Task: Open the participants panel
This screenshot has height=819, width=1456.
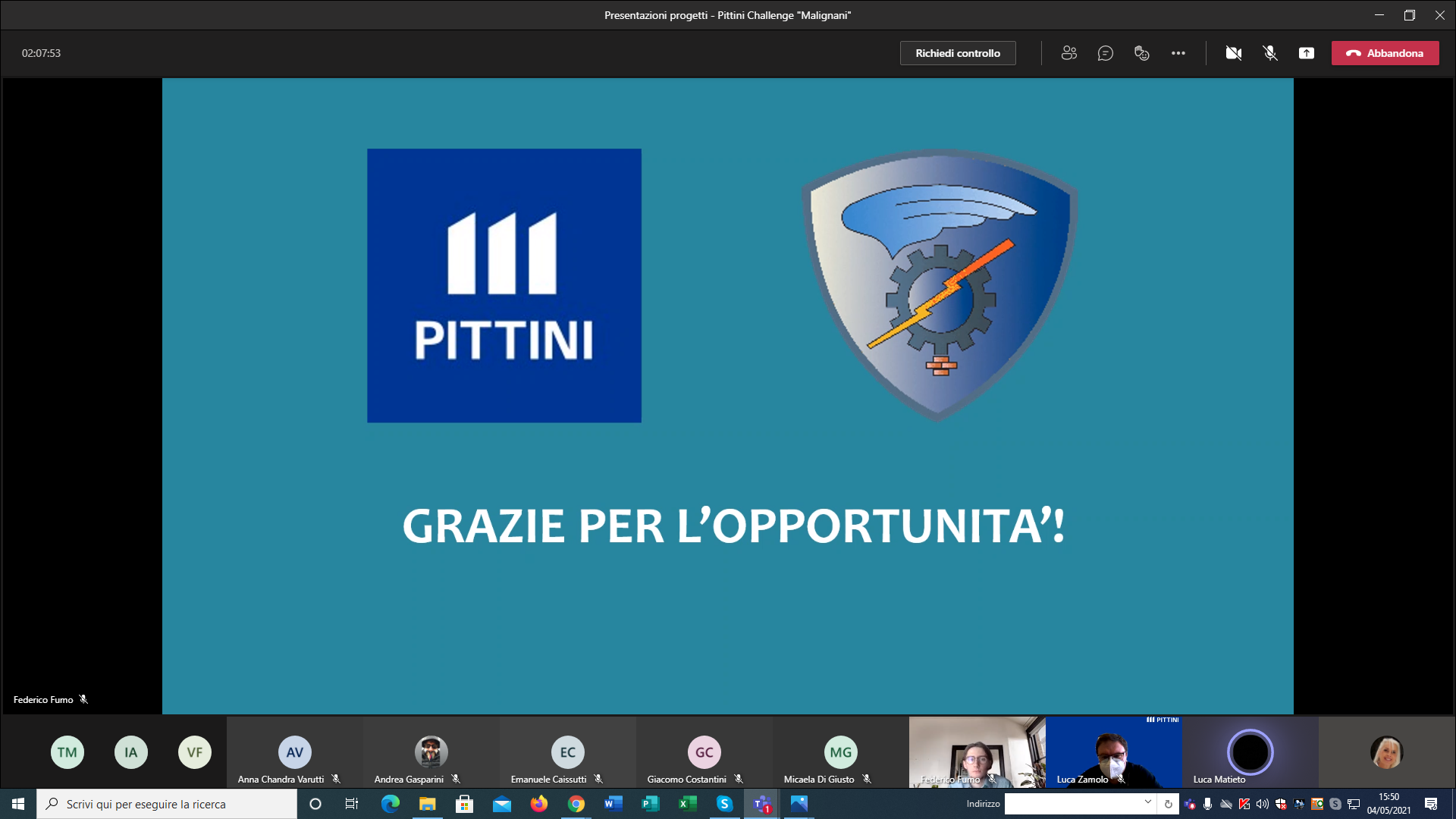Action: coord(1069,53)
